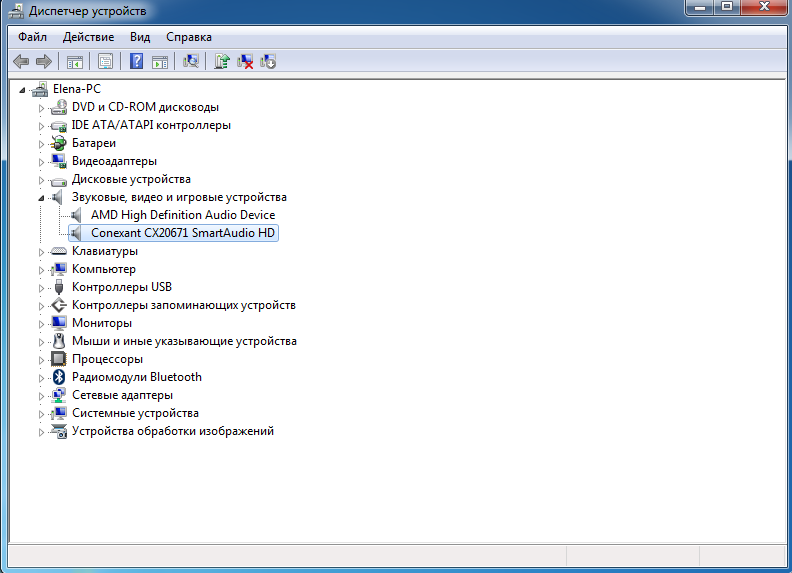792x573 pixels.
Task: Toggle the action pane toolbar icon
Action: (160, 62)
